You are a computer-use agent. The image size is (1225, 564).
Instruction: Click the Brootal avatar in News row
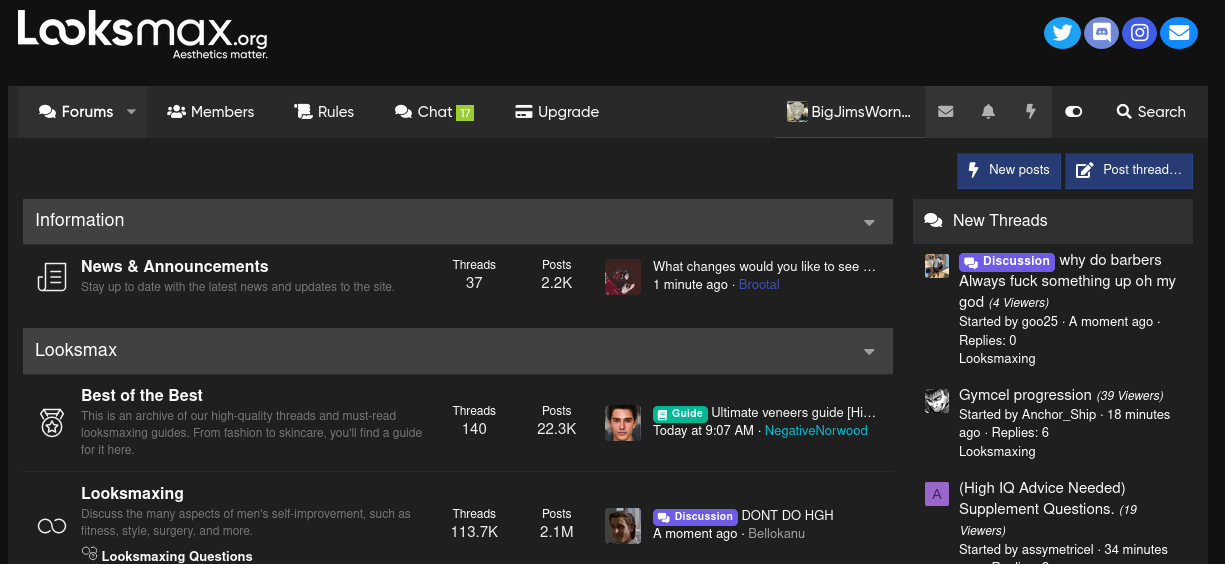coord(623,277)
